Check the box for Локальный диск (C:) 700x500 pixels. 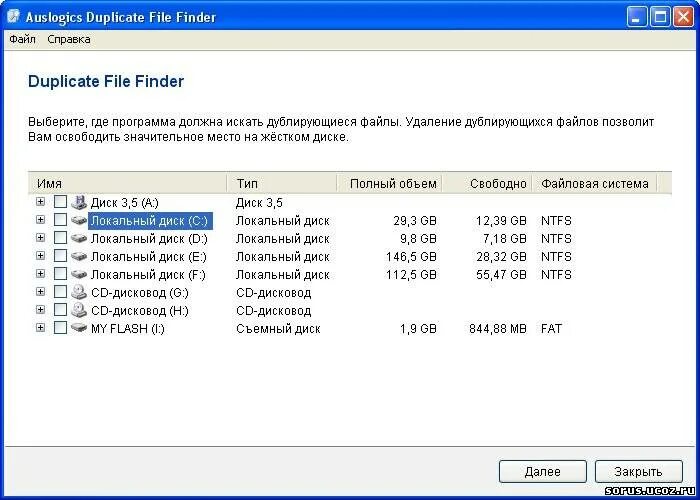[x=60, y=220]
